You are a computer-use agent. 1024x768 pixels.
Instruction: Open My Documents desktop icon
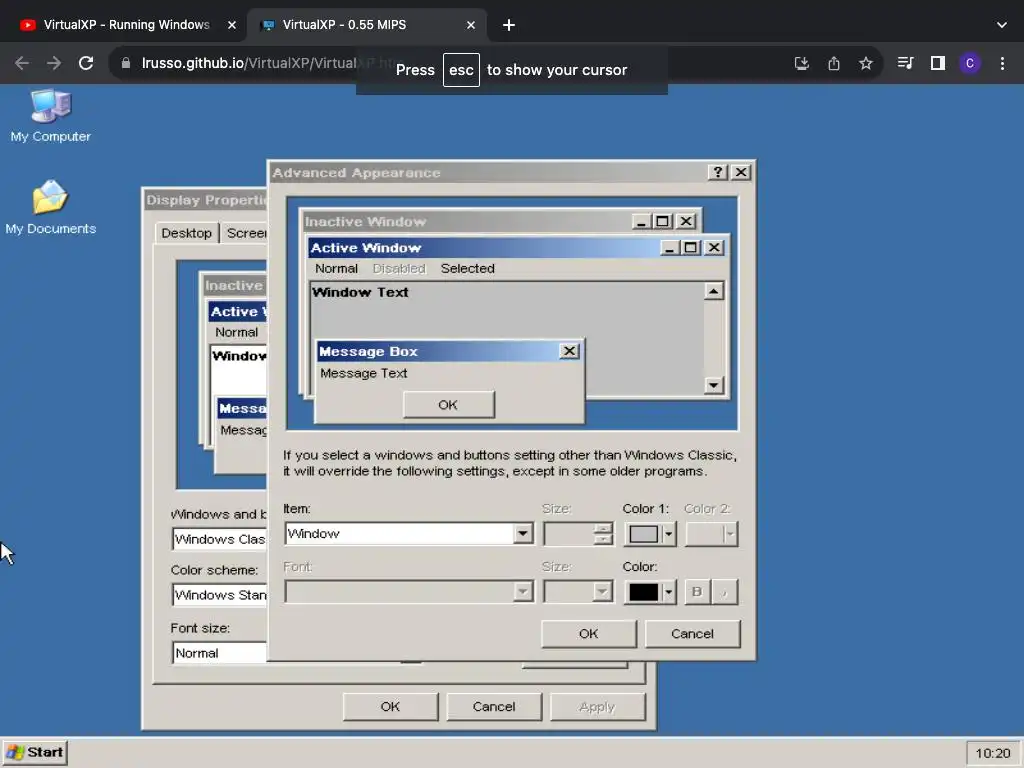point(50,208)
